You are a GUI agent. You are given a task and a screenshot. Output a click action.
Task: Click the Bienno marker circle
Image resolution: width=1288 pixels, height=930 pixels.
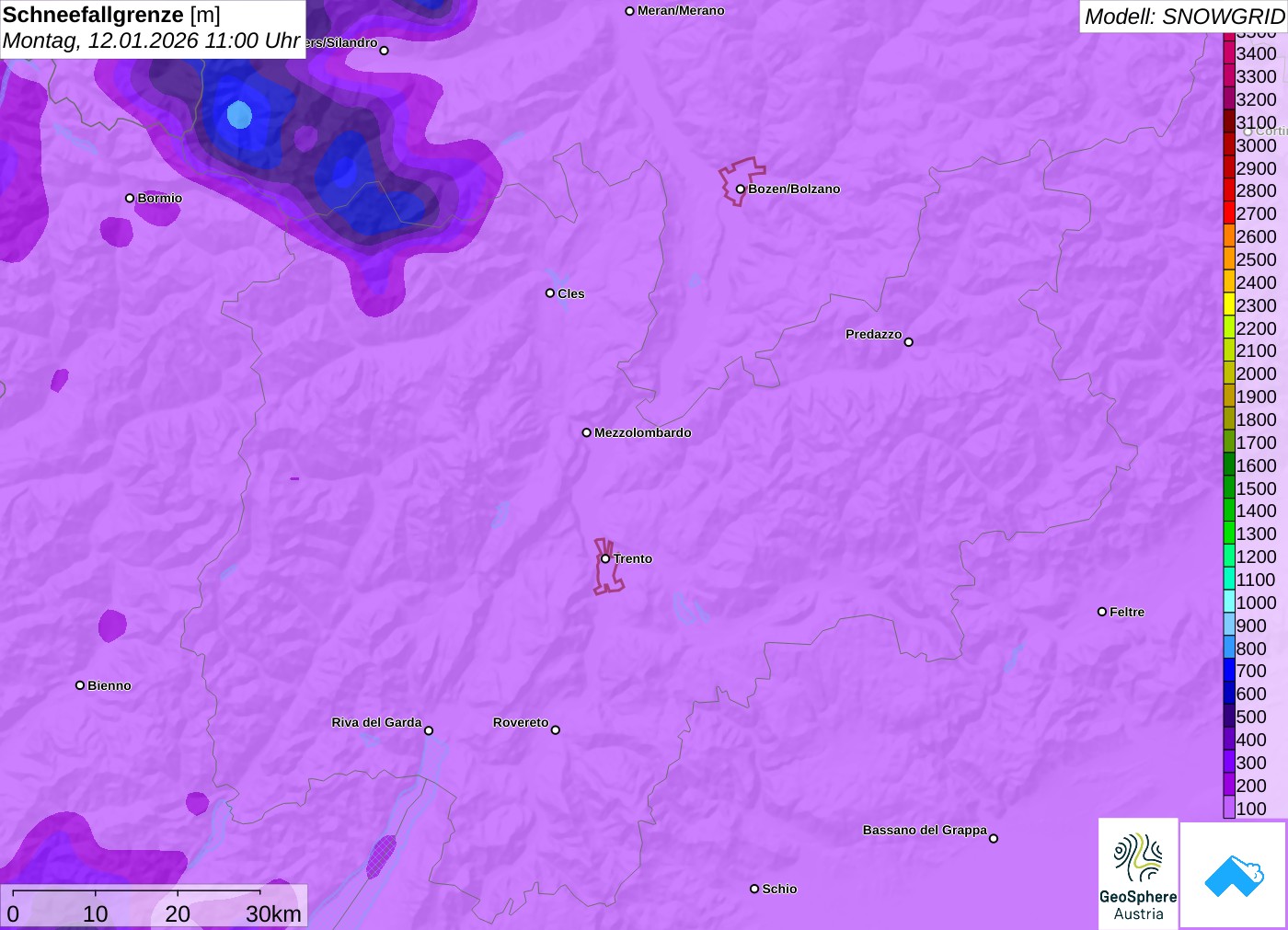tap(80, 685)
